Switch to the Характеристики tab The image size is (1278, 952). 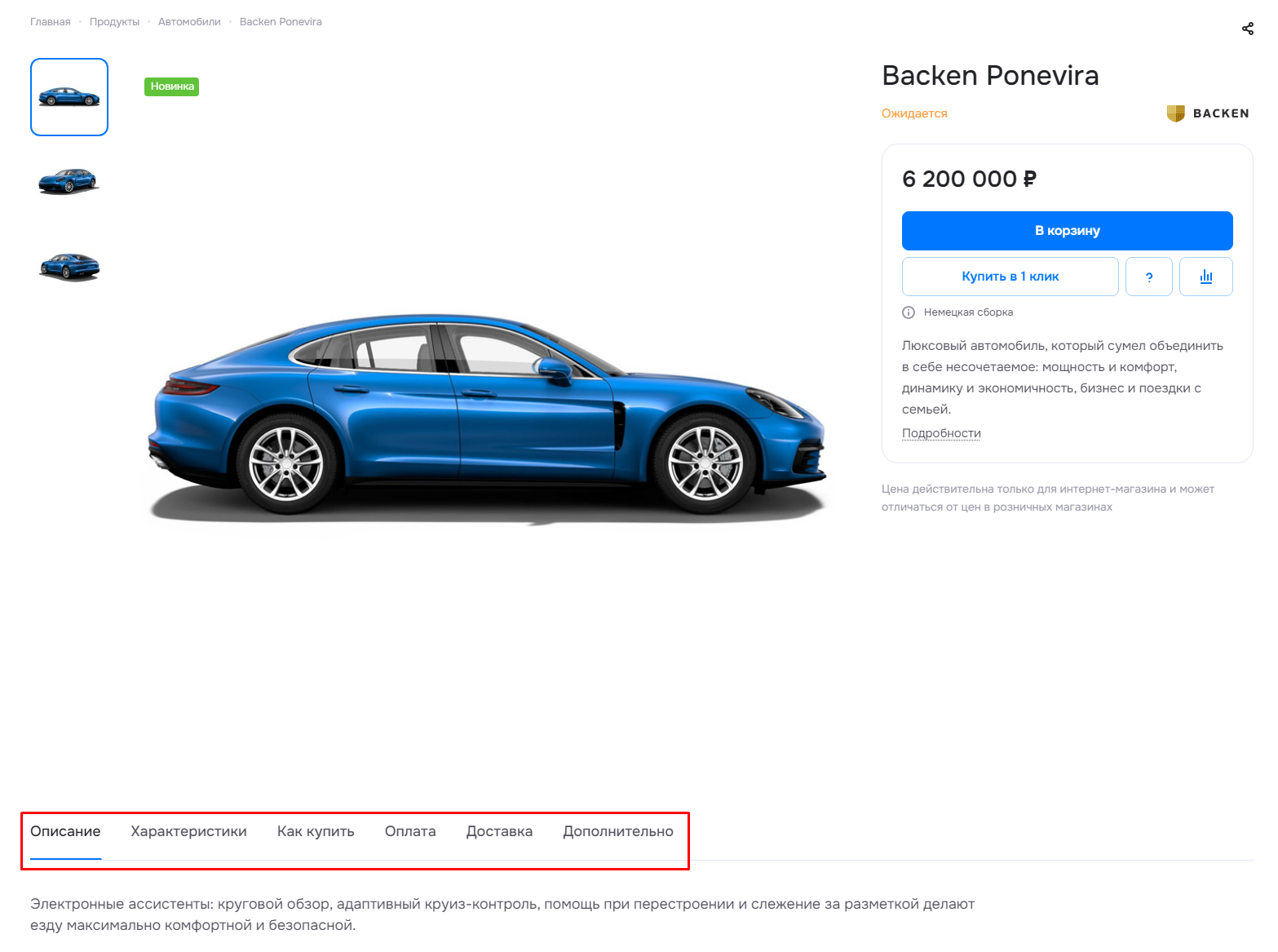(x=188, y=831)
